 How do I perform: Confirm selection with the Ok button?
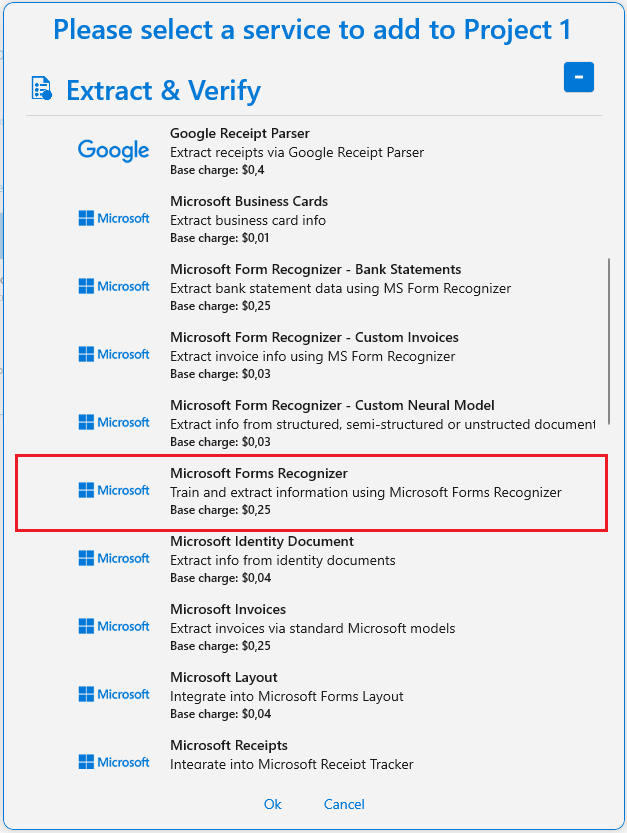(x=273, y=804)
